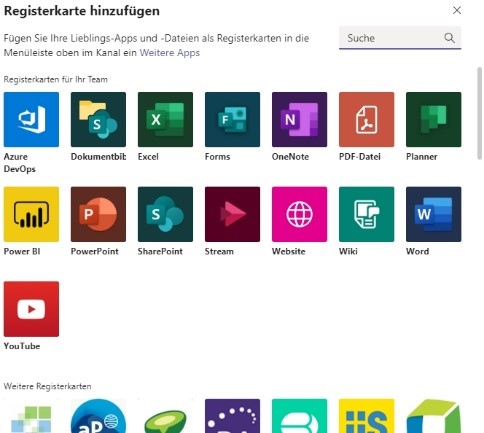Add a SharePoint tab
The width and height of the screenshot is (484, 433).
click(165, 214)
